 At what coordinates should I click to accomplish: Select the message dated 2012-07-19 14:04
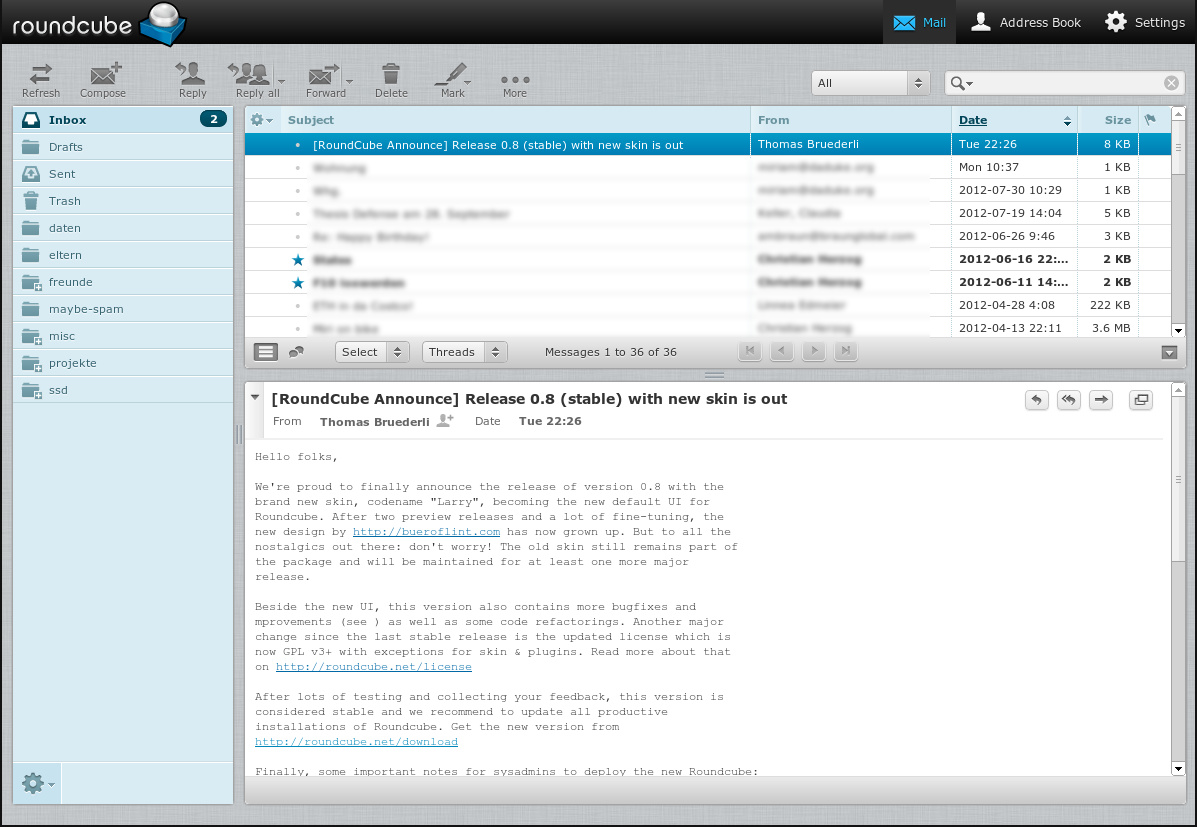[708, 213]
